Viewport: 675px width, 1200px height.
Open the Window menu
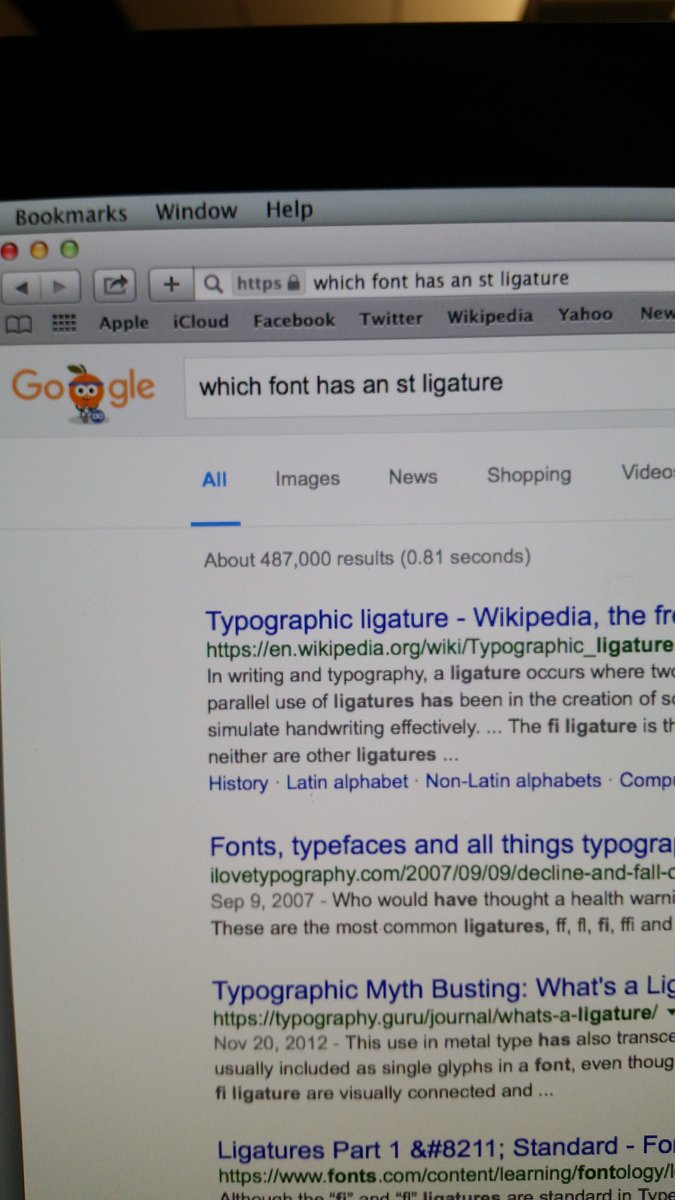(x=196, y=212)
